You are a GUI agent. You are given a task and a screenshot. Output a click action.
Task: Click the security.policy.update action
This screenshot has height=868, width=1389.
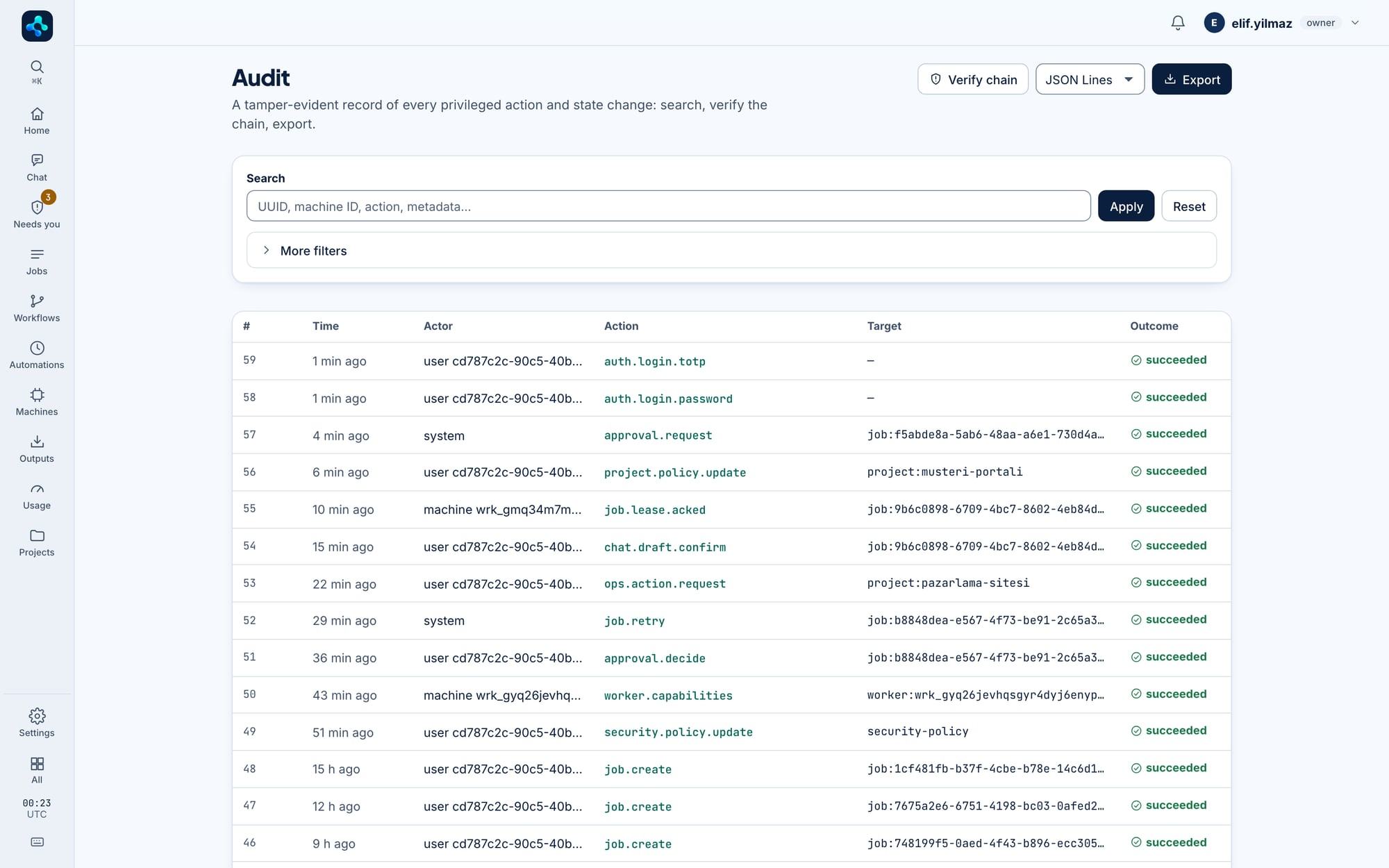(x=679, y=732)
